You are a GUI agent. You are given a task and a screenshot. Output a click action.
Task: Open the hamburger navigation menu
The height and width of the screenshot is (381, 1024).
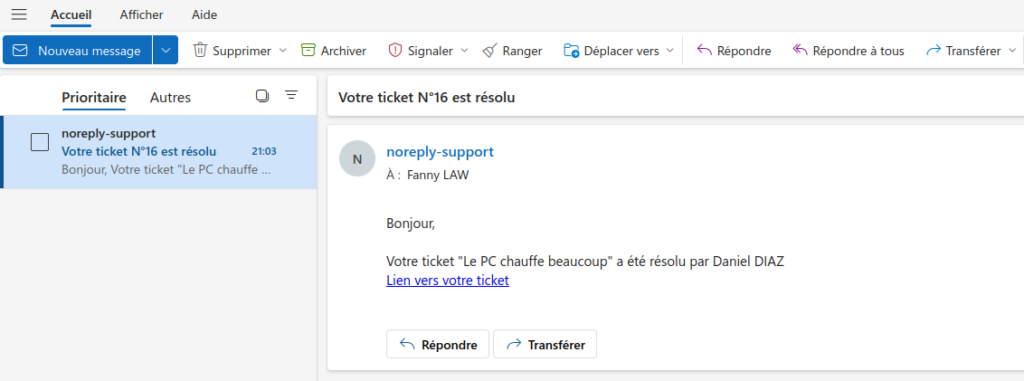pos(19,14)
